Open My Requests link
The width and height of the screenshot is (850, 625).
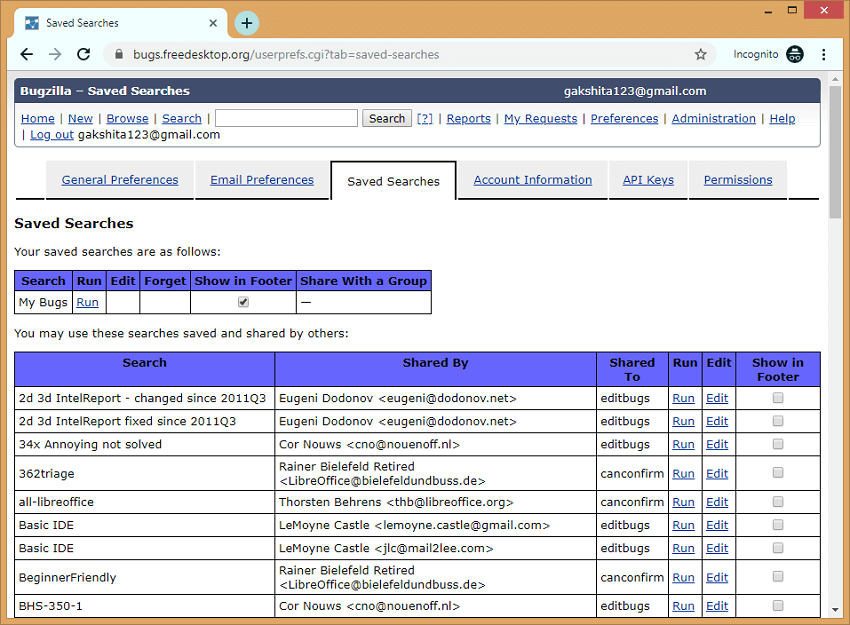tap(540, 119)
